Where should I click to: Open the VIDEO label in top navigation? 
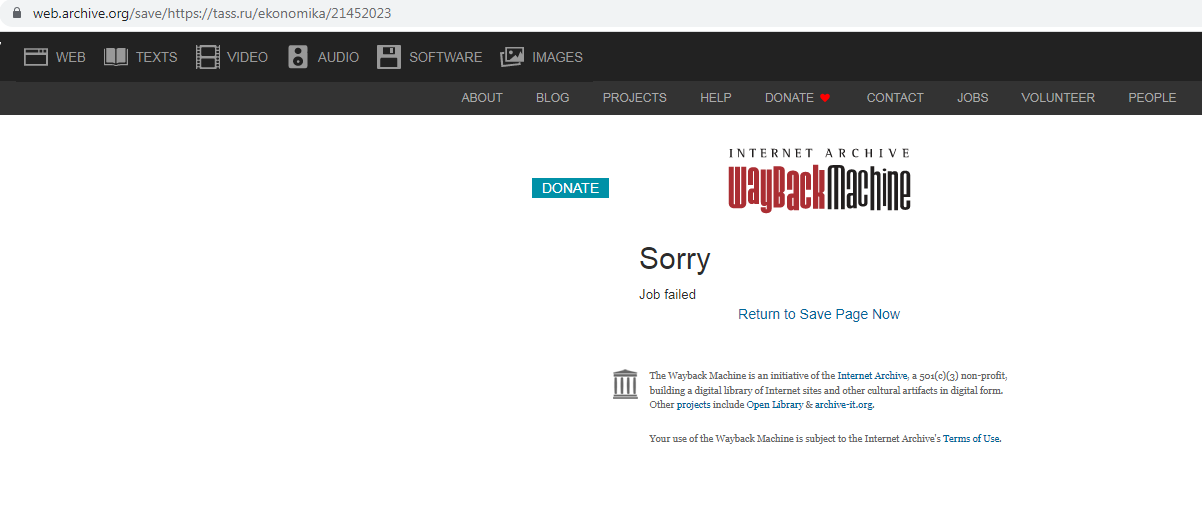[x=248, y=57]
